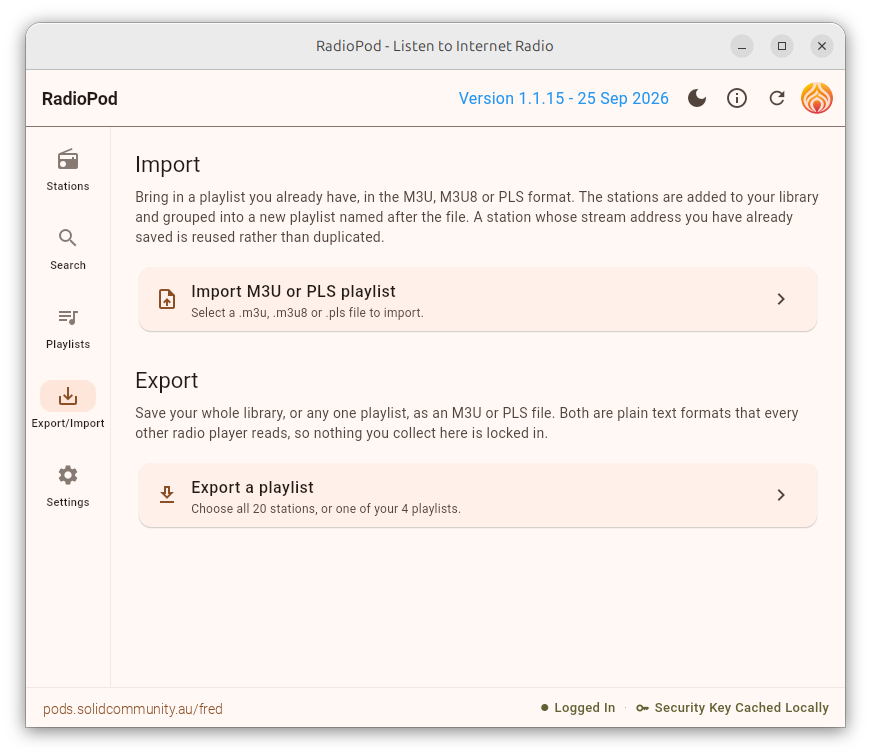Screen dimensions: 871x756
Task: Open the Stations radio icon
Action: click(68, 160)
